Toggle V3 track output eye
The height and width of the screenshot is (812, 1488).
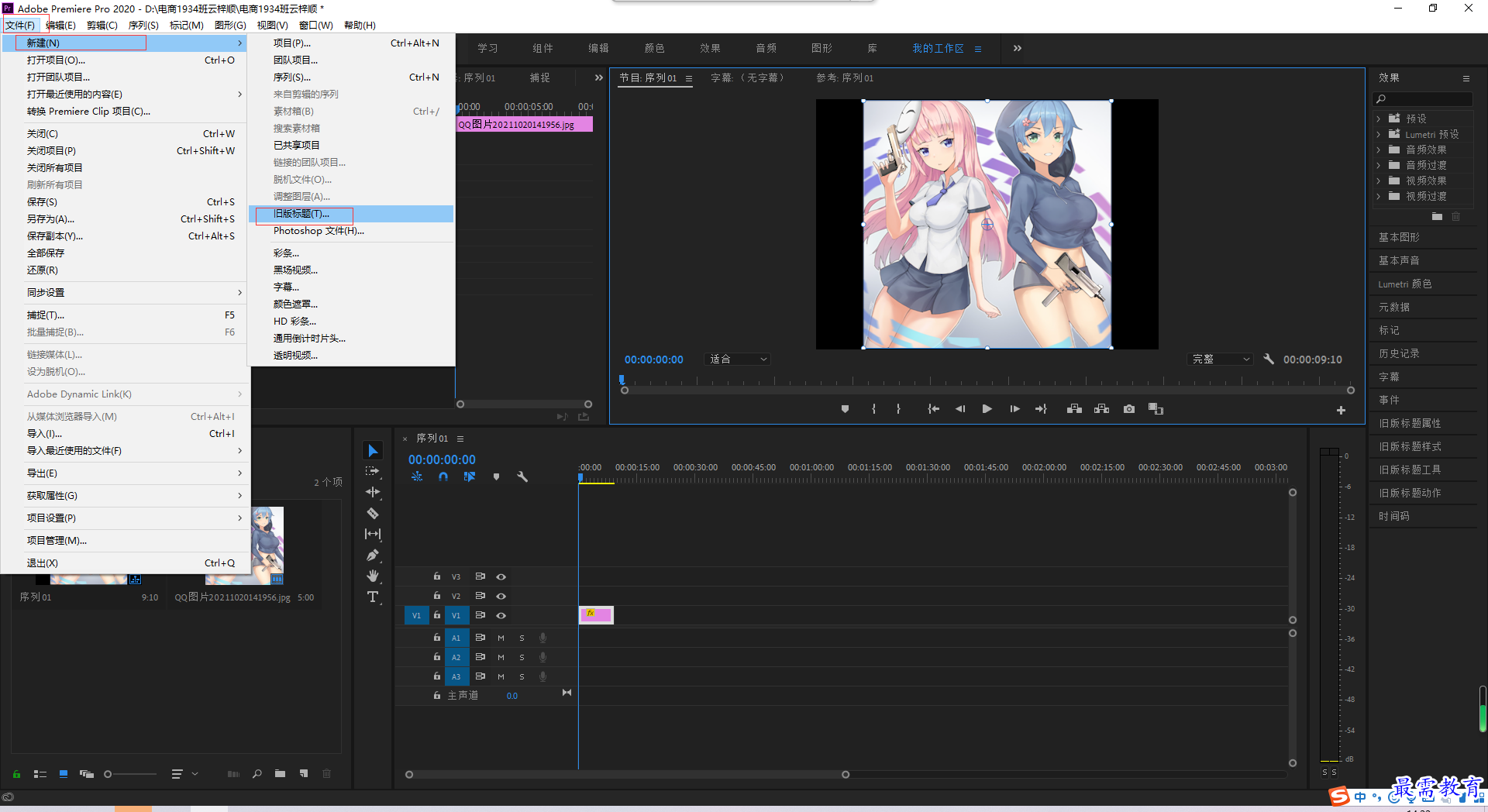(501, 576)
